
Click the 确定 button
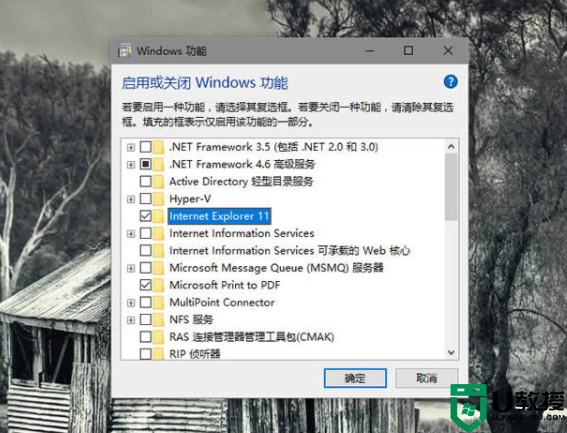tap(355, 378)
